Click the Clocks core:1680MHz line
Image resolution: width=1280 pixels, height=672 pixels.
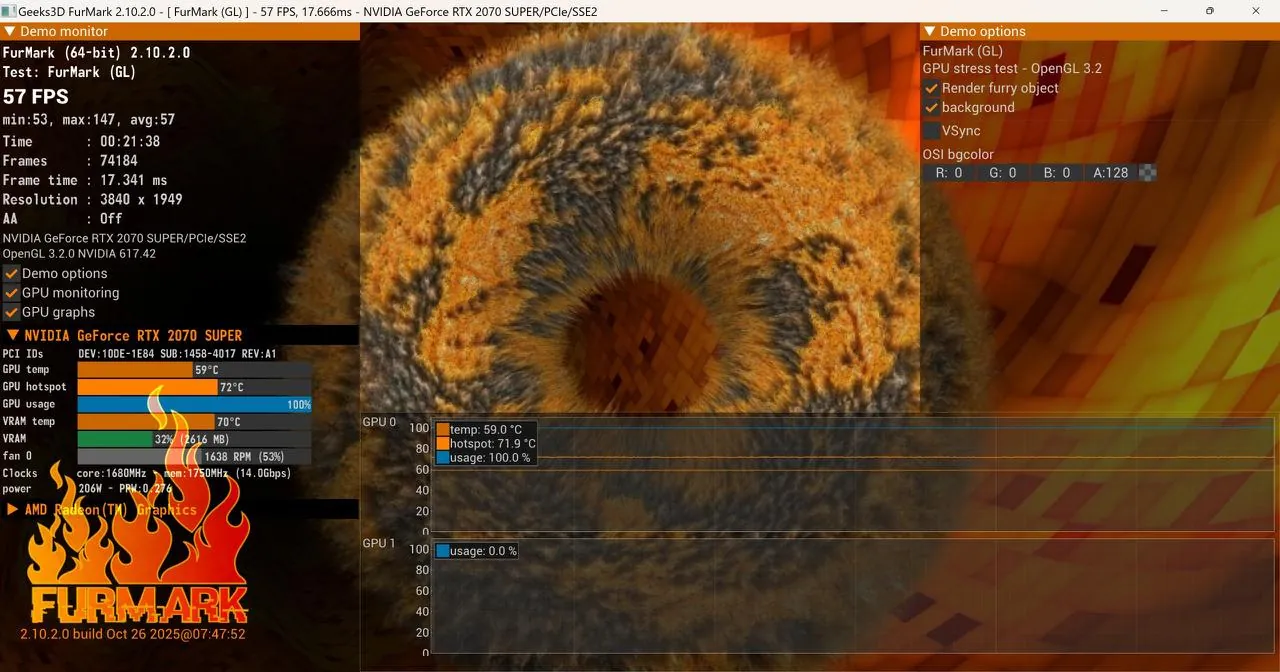click(x=147, y=473)
